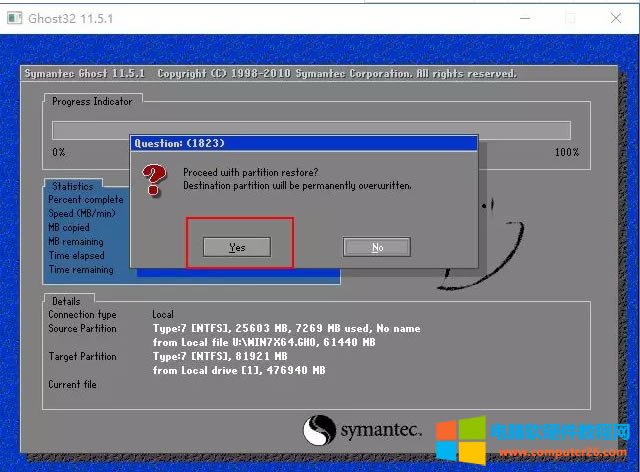Image resolution: width=640 pixels, height=472 pixels.
Task: Click the Symantec Ghost copyright header text
Action: [270, 74]
